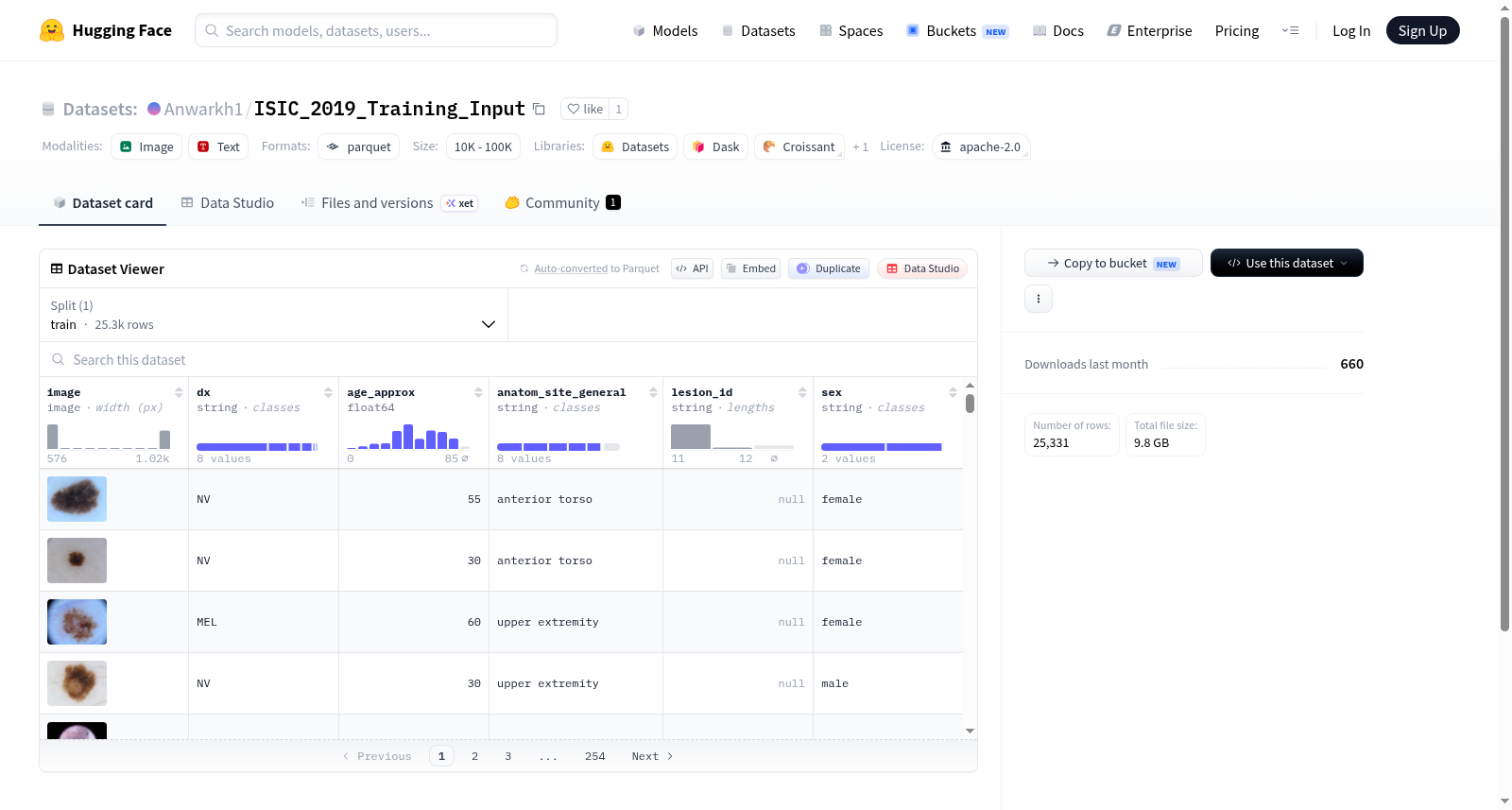Expand the navigation overflow menu icon
The height and width of the screenshot is (810, 1512).
click(1290, 30)
